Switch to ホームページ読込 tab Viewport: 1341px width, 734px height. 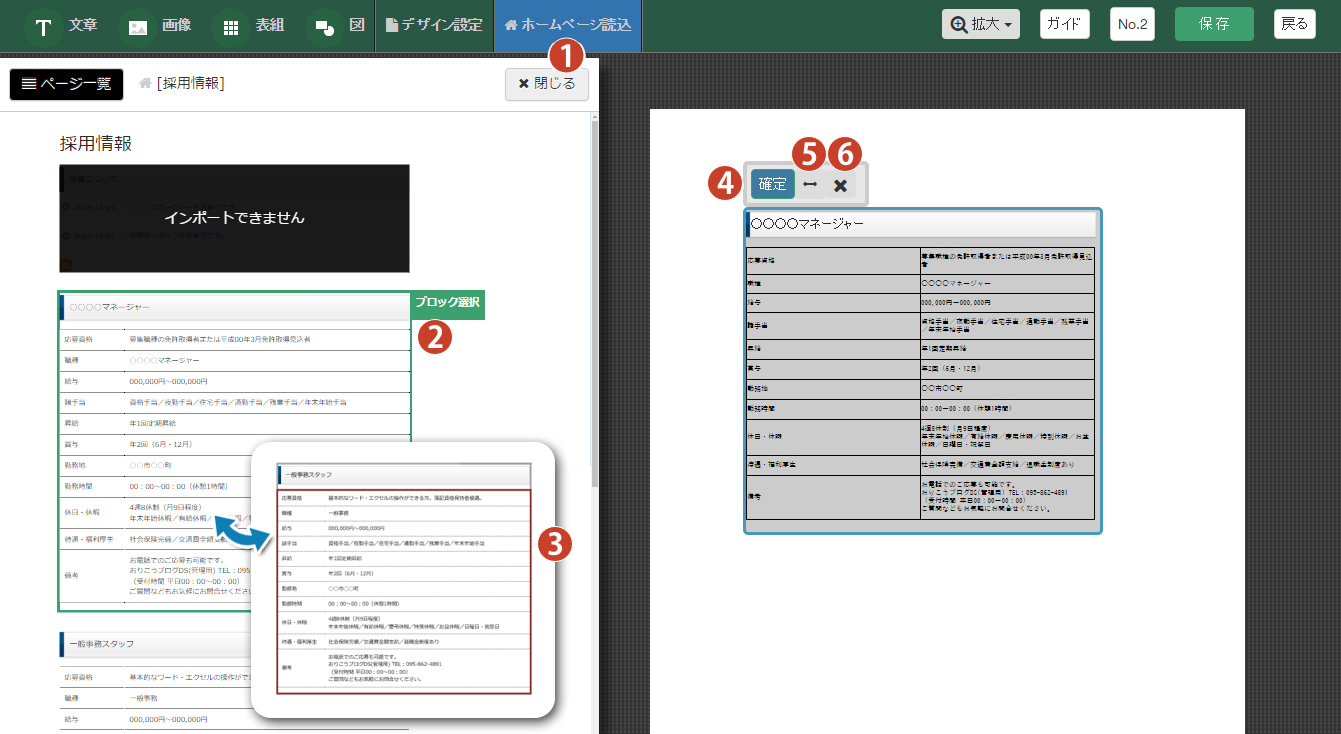click(x=567, y=25)
